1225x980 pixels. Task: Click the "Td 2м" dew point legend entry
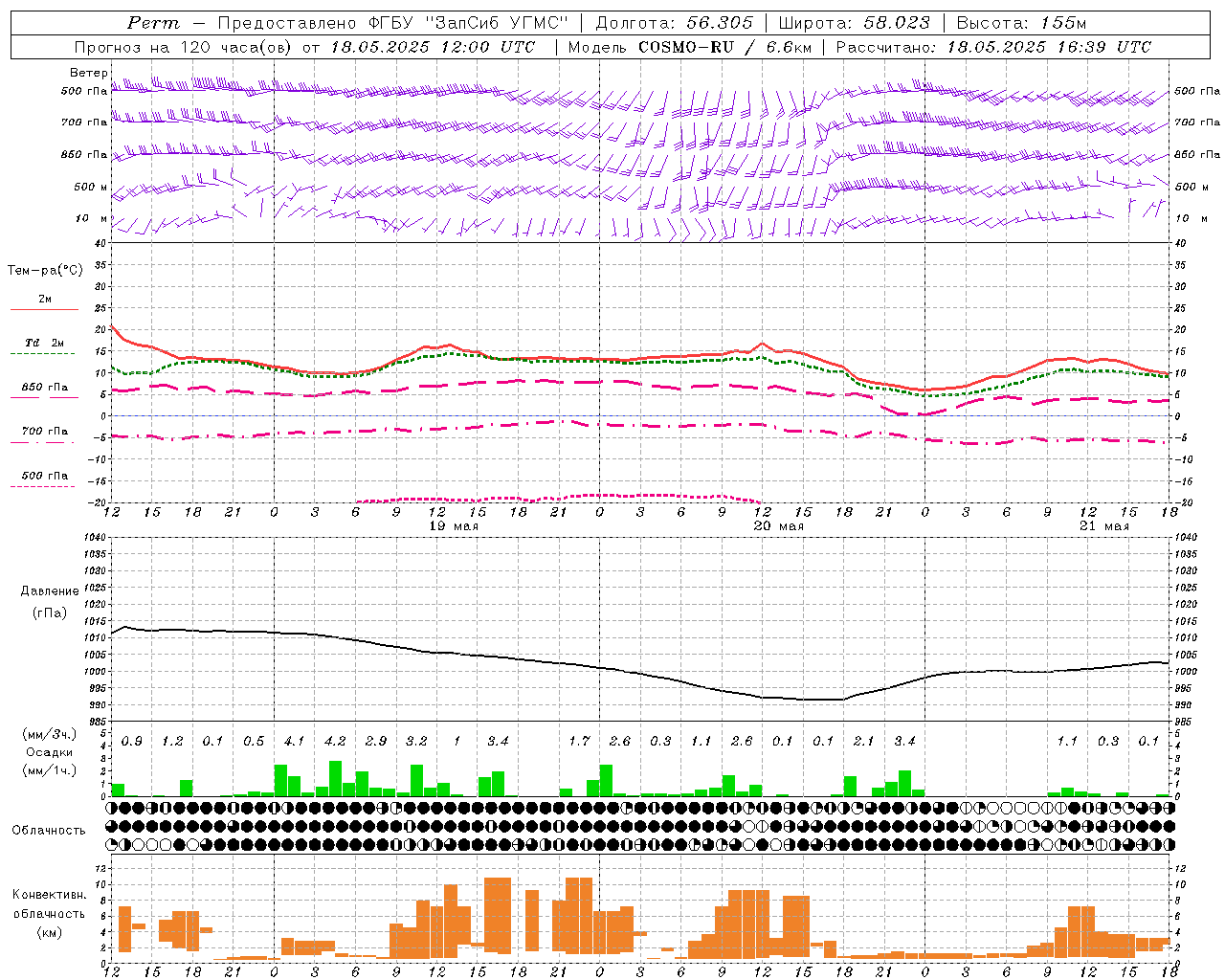click(x=44, y=343)
